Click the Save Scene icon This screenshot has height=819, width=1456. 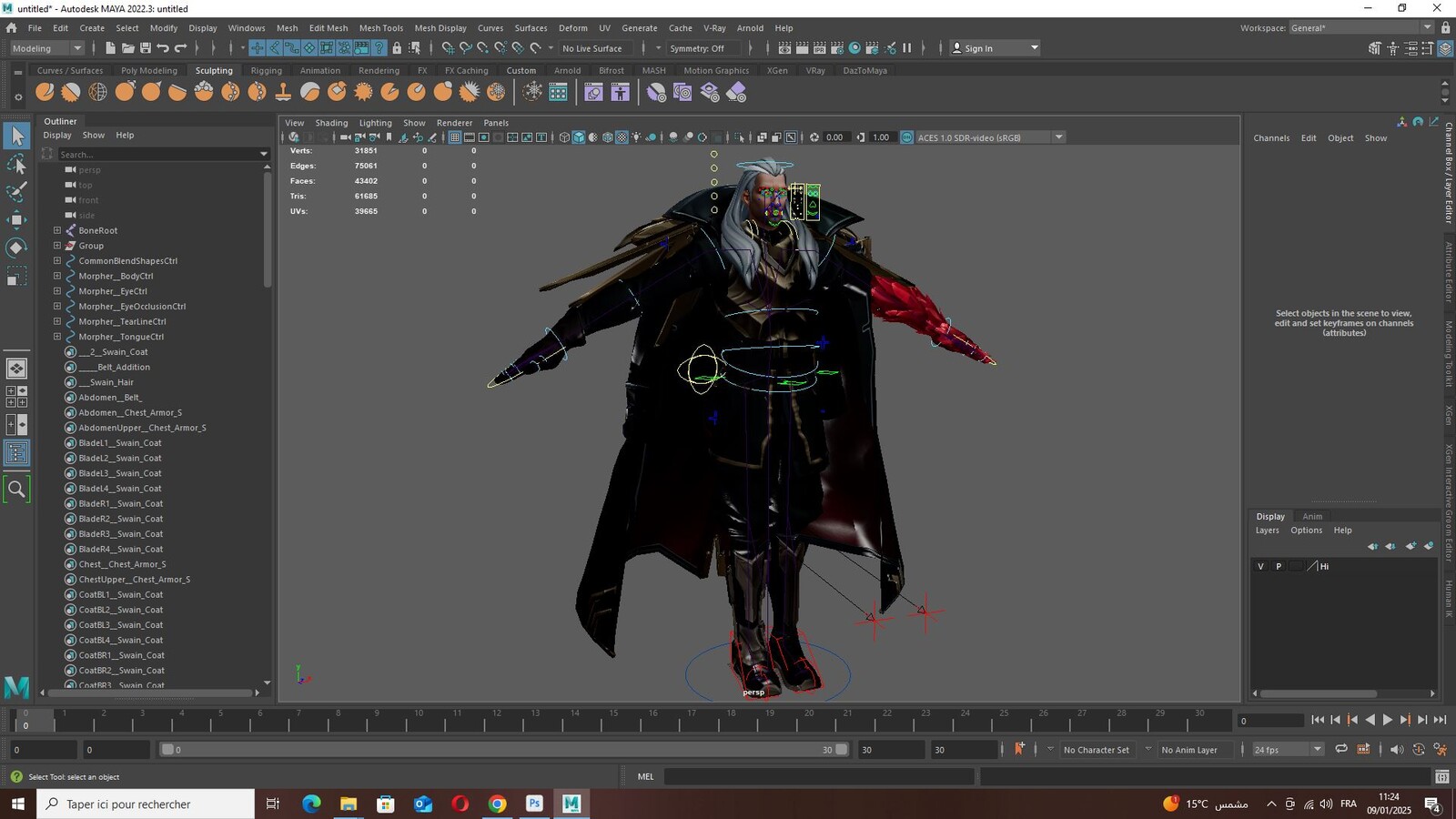[146, 48]
